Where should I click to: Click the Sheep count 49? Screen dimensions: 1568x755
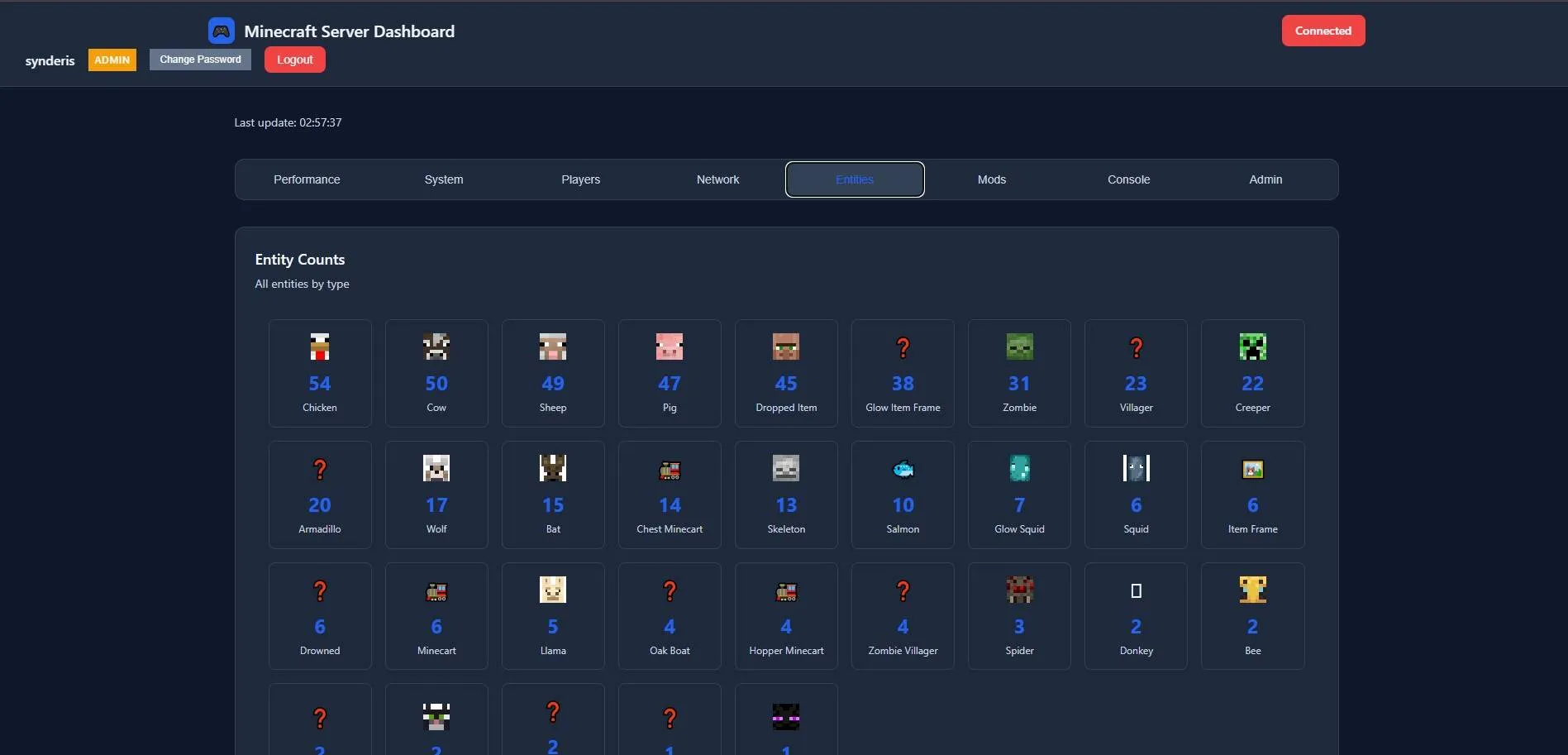point(553,384)
